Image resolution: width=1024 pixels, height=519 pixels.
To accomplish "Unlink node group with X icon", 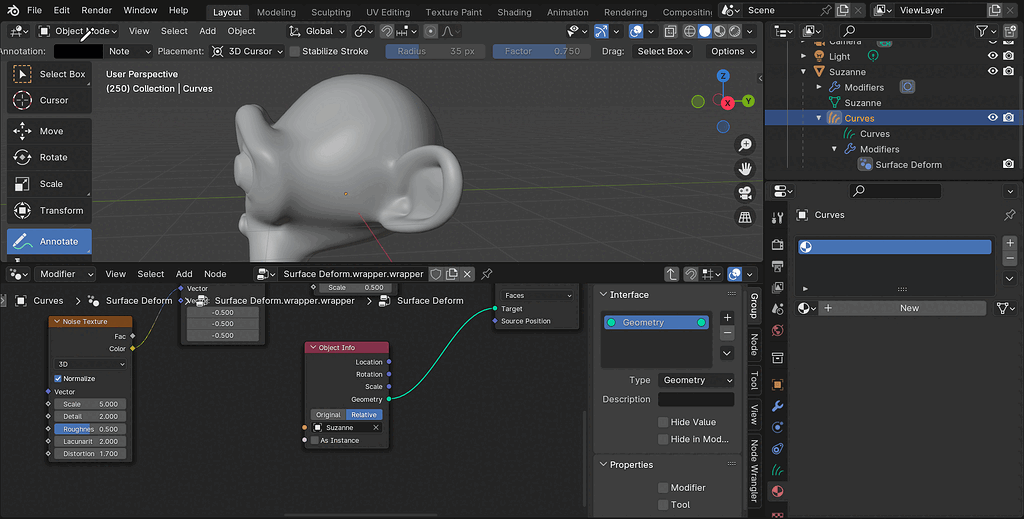I will (467, 274).
